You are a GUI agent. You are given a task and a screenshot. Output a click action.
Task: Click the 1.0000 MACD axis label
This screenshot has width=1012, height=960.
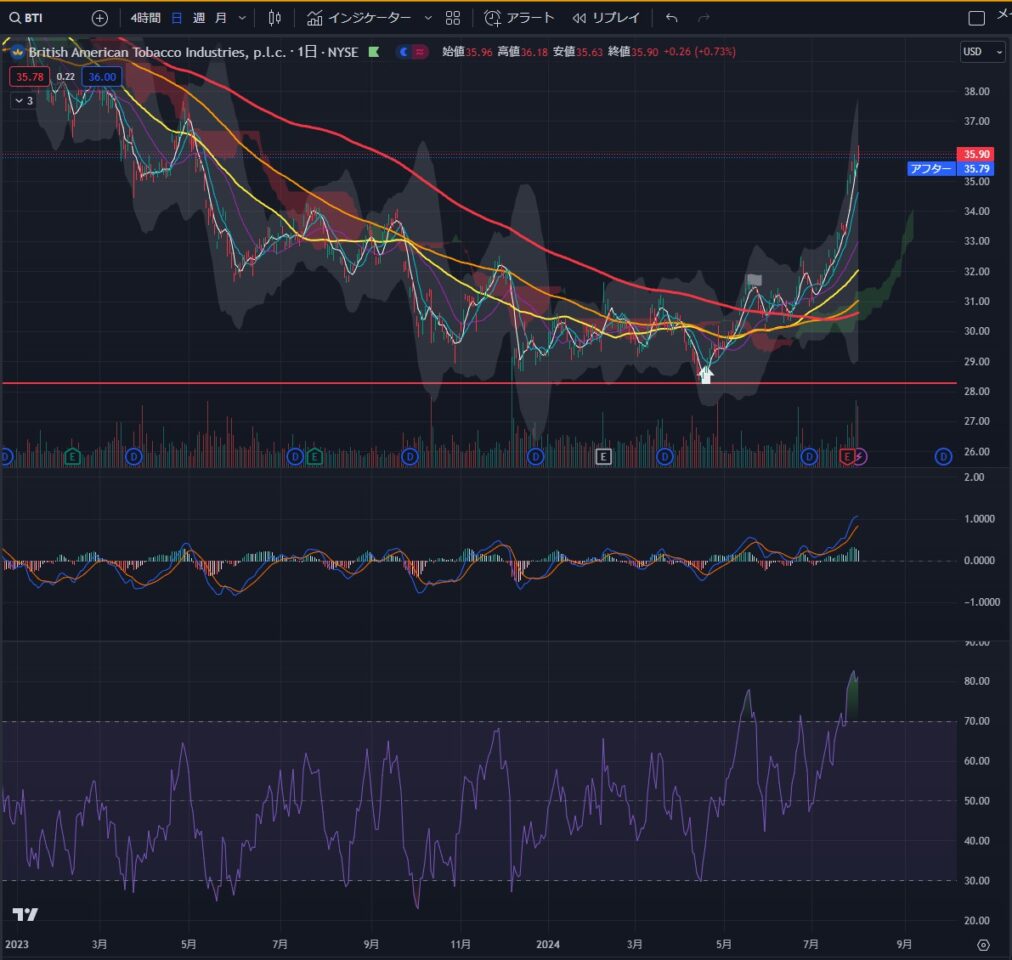pyautogui.click(x=979, y=519)
